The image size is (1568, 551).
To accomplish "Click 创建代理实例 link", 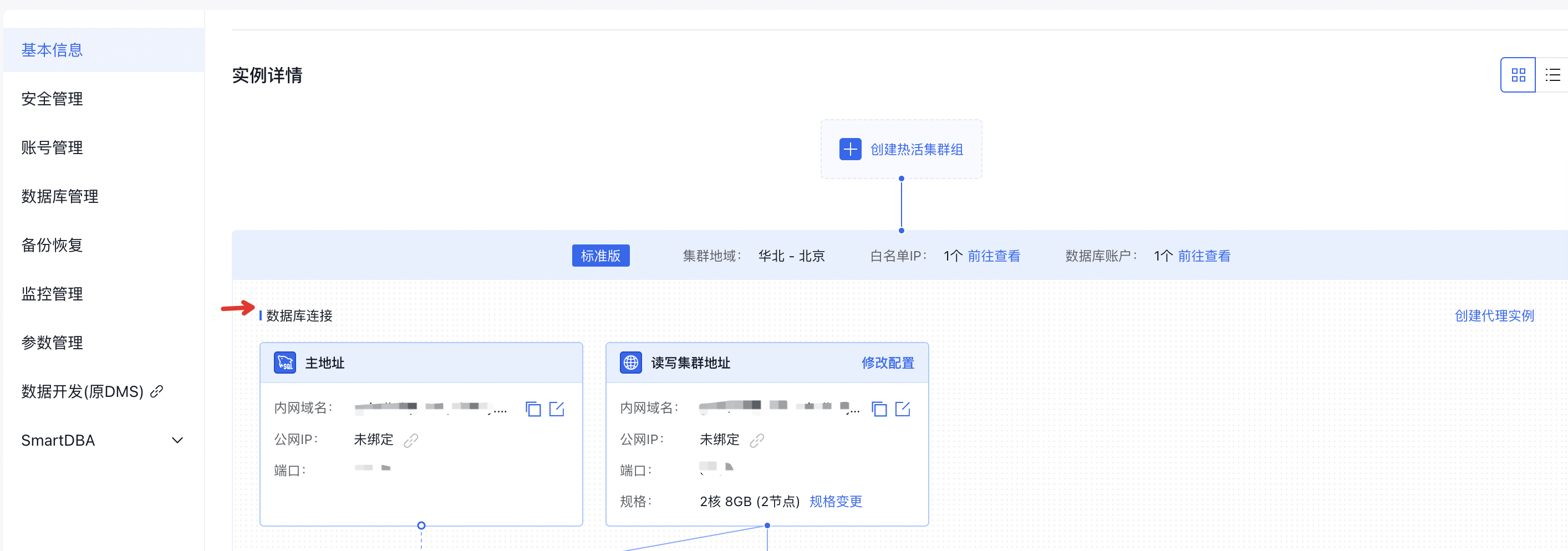I will click(1494, 315).
